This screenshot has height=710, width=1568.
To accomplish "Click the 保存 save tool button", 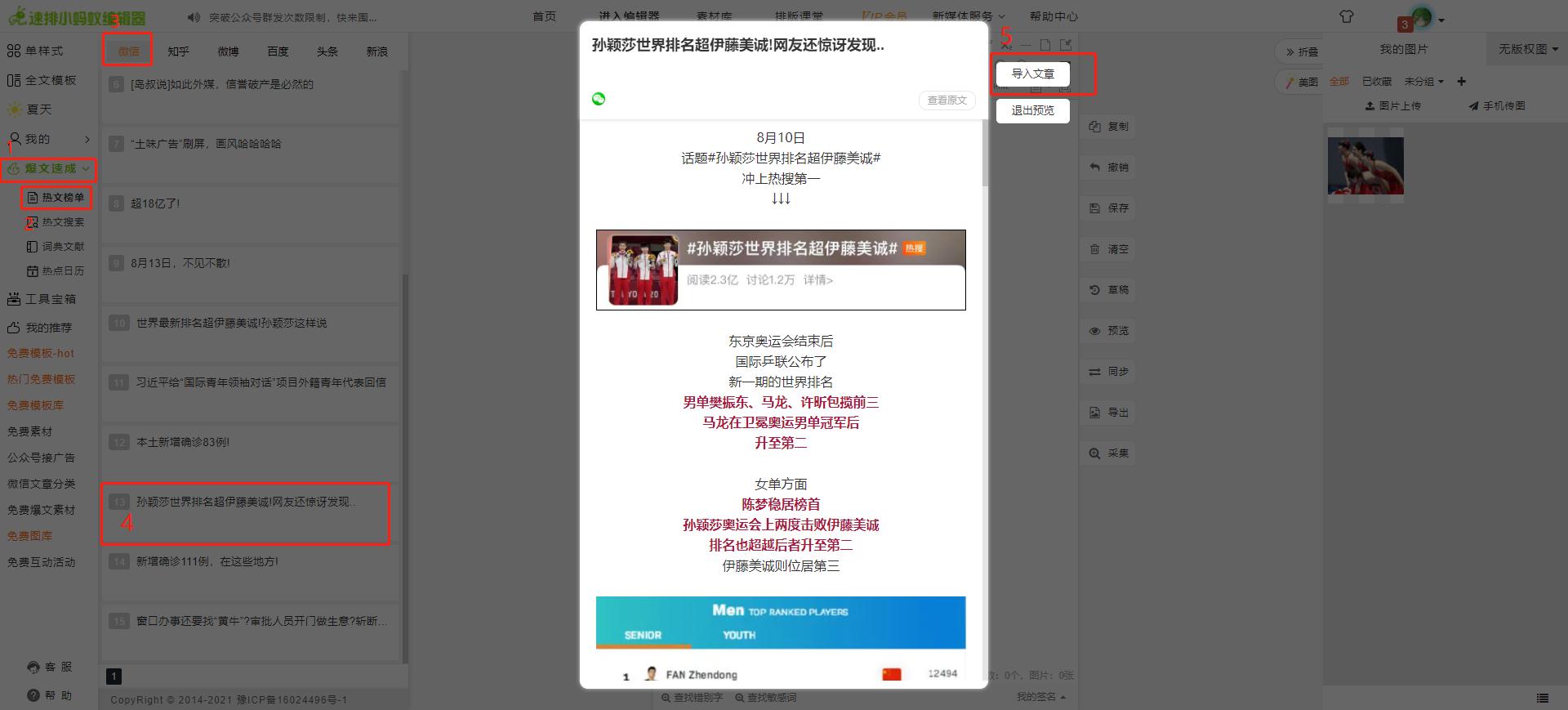I will 1109,208.
